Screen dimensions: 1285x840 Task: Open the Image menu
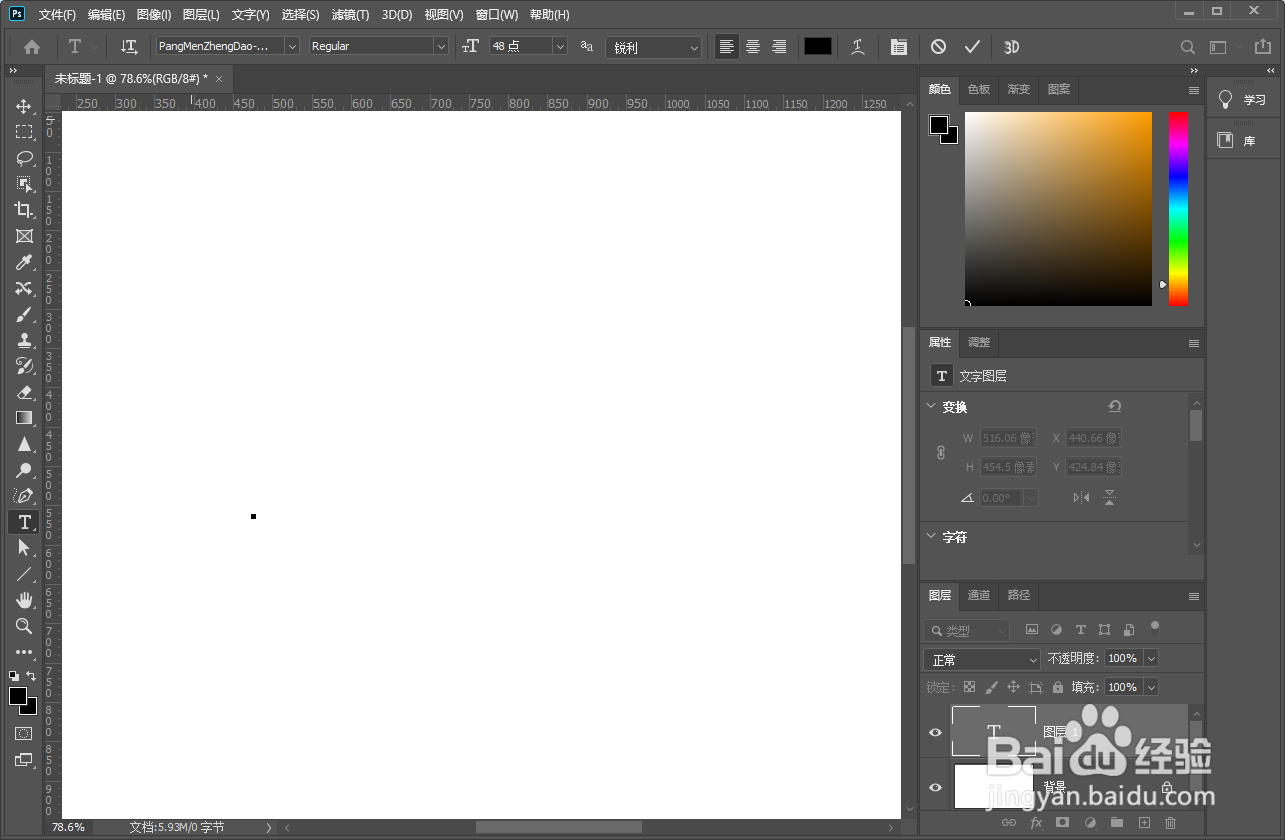154,15
